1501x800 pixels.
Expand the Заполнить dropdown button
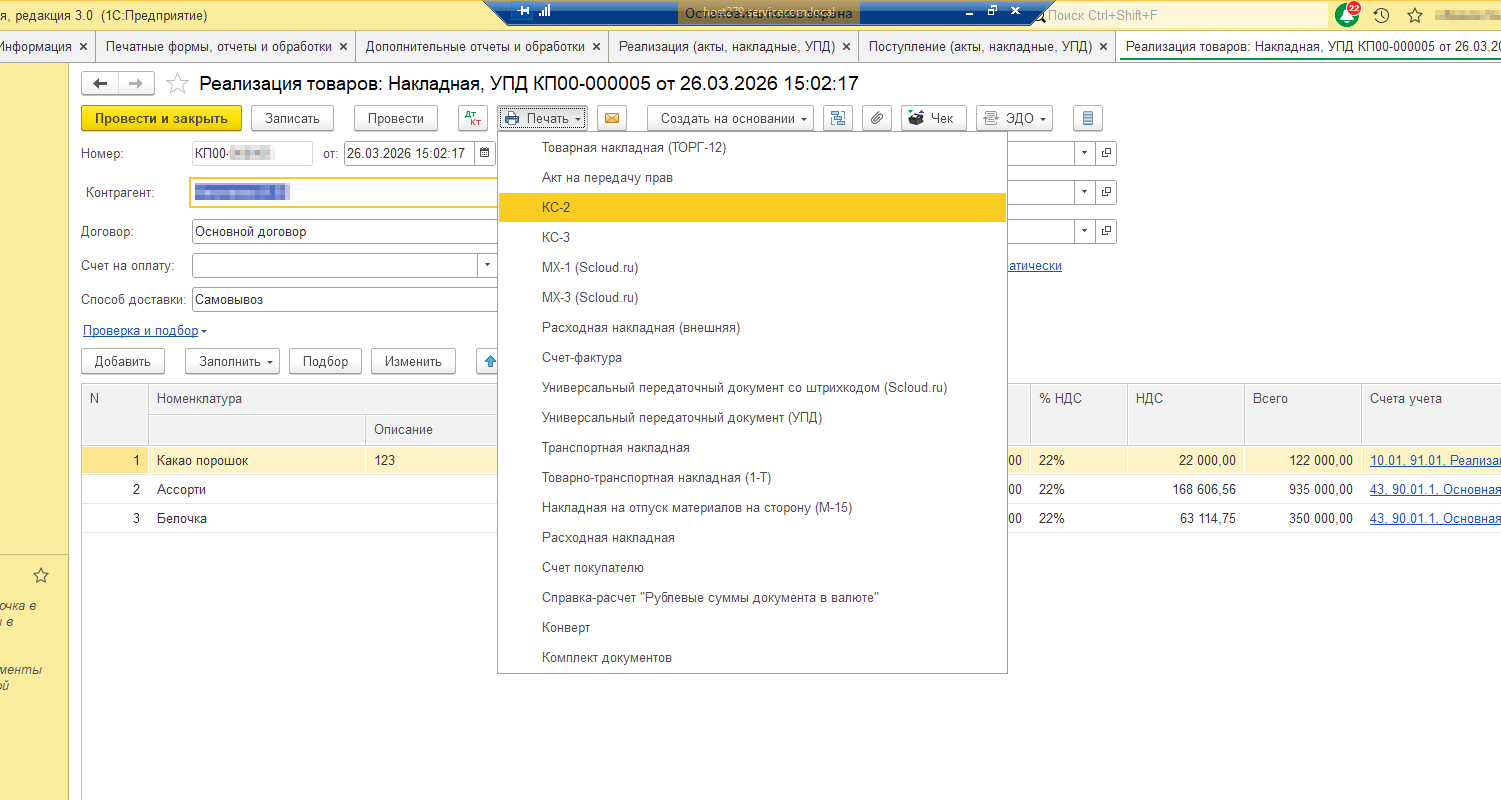click(x=233, y=361)
